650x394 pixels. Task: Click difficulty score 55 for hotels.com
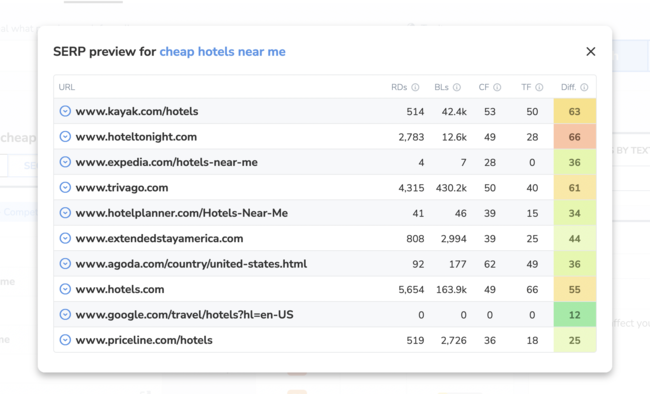click(575, 289)
